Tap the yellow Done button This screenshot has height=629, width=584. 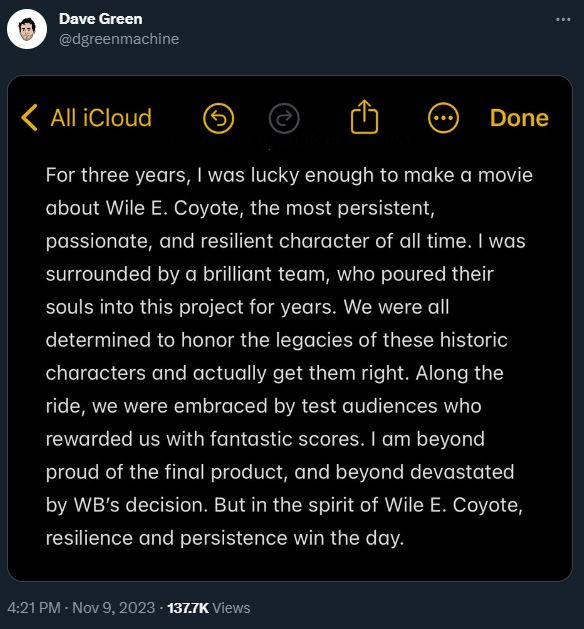click(x=519, y=118)
